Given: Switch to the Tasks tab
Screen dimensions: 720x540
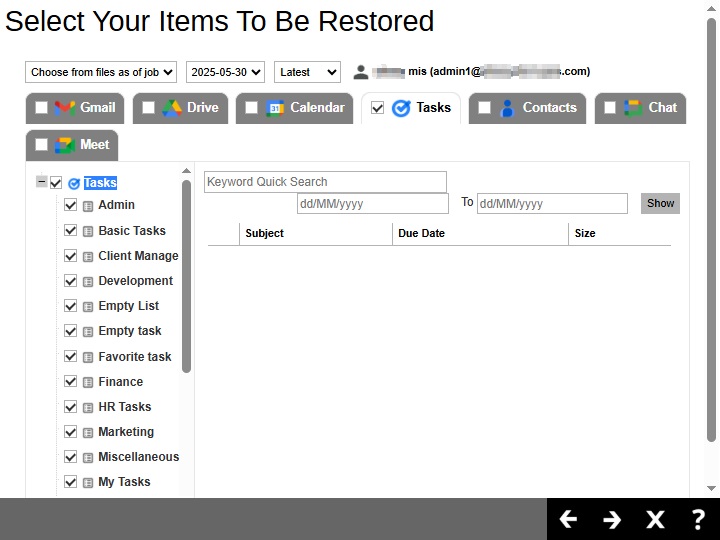Looking at the screenshot, I should 432,108.
